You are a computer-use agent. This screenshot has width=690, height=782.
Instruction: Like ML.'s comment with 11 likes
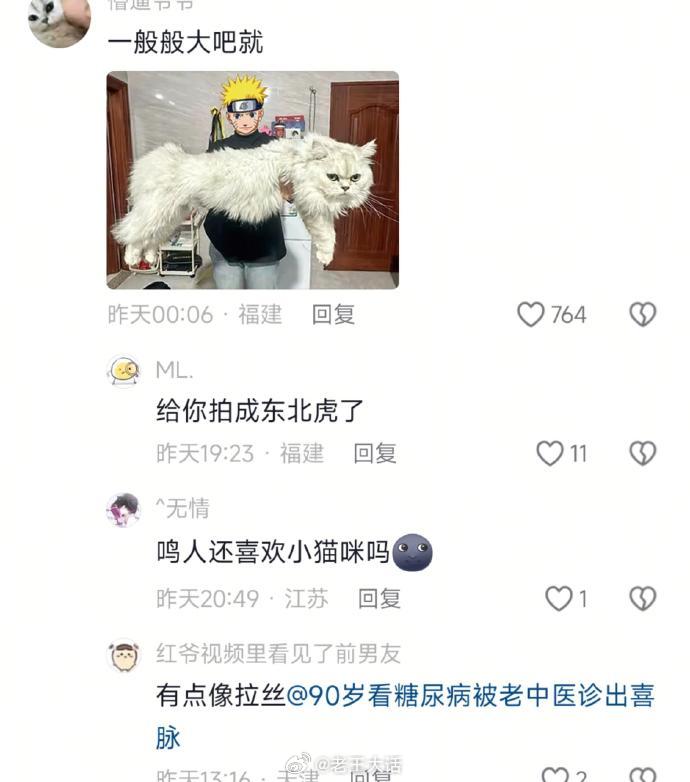[549, 453]
